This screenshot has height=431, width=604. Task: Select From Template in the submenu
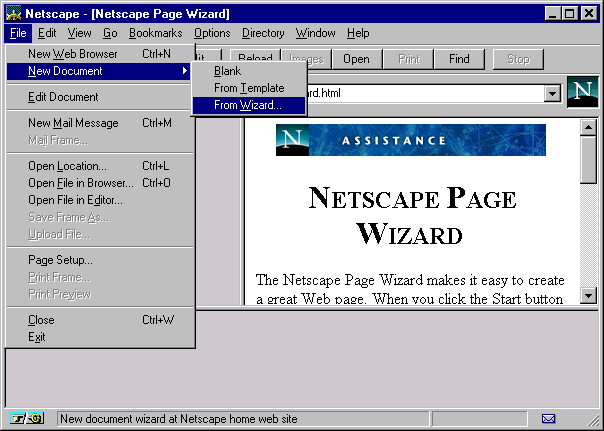coord(249,88)
